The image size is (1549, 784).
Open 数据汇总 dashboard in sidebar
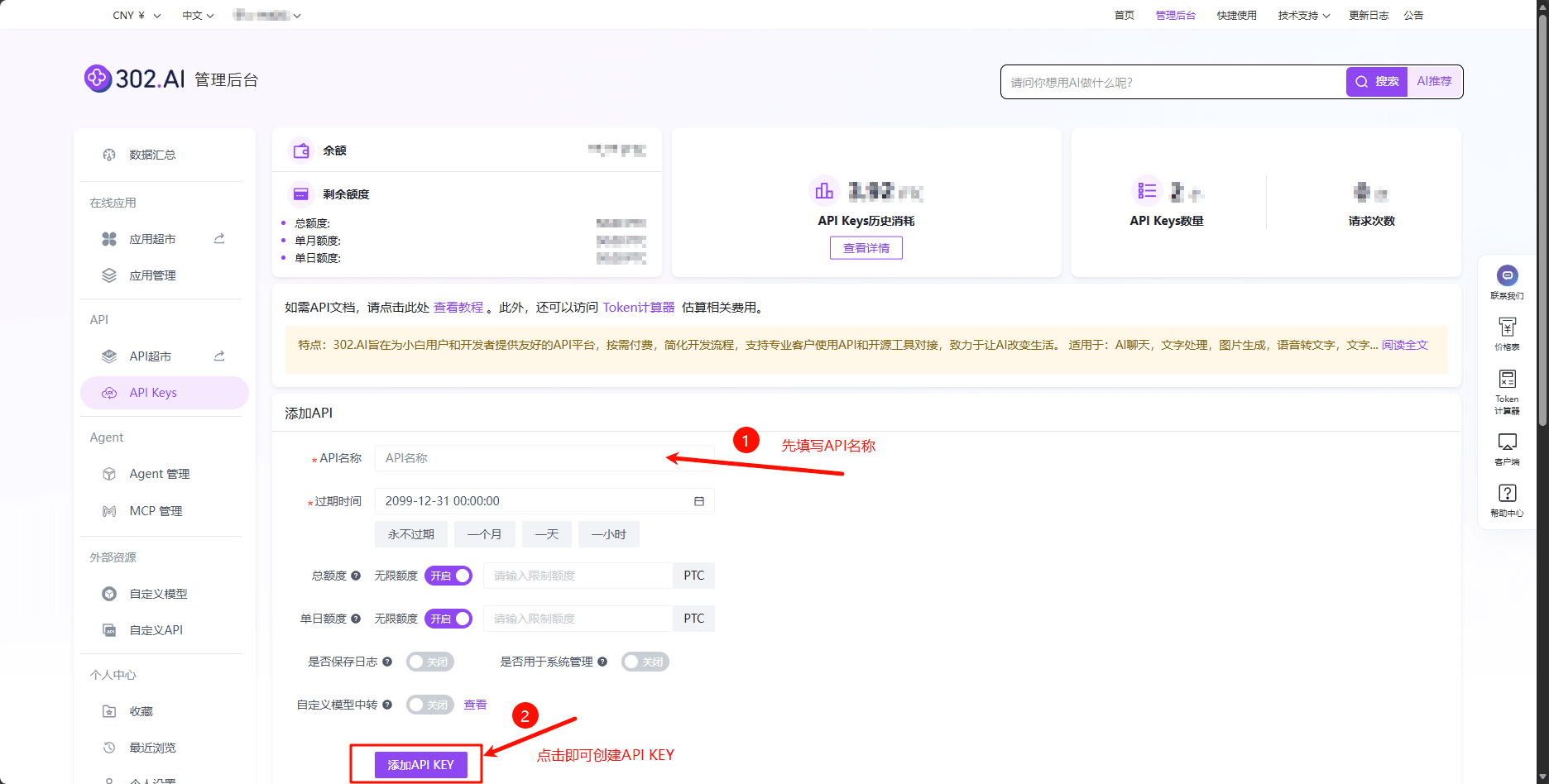point(152,155)
